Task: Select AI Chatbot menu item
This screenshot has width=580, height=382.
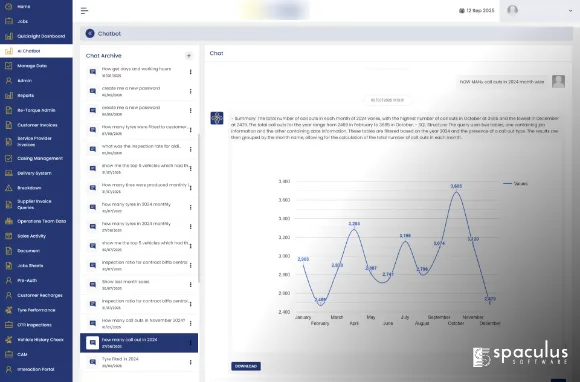Action: click(36, 51)
